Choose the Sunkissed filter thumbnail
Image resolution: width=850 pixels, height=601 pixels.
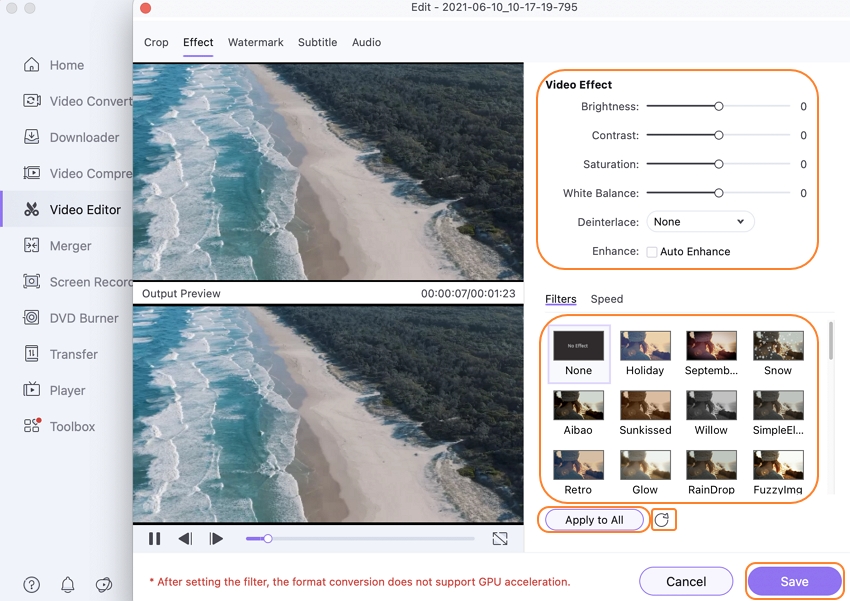tap(645, 406)
